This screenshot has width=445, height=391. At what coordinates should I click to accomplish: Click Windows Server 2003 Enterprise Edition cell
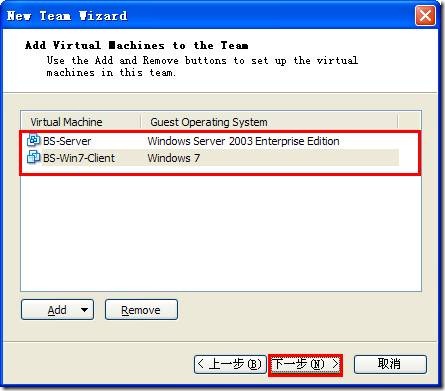pos(243,141)
